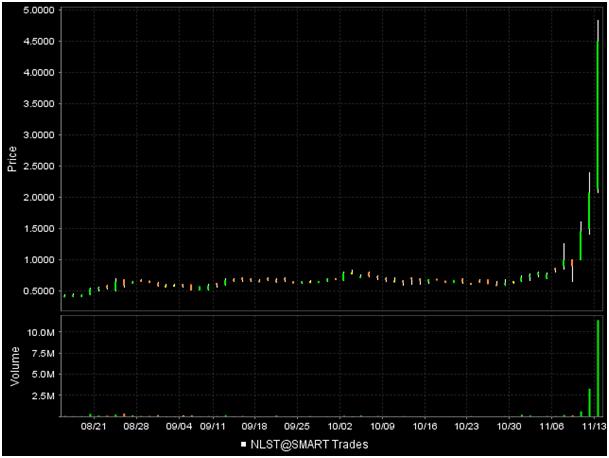Select the 11/06 date label
Screen dimensions: 609x458
pyautogui.click(x=552, y=427)
